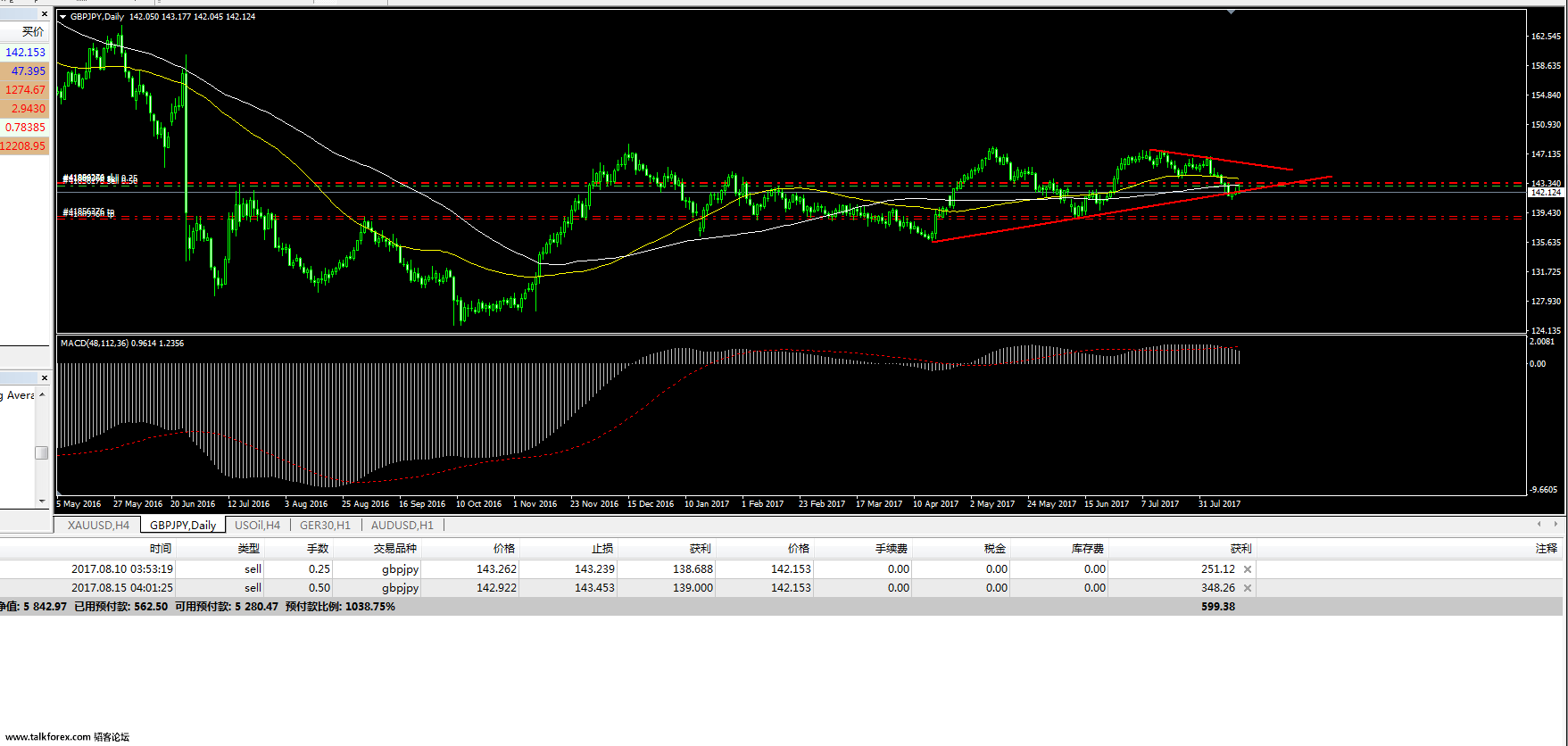
Task: Click the 库存费 column header
Action: pyautogui.click(x=1088, y=549)
